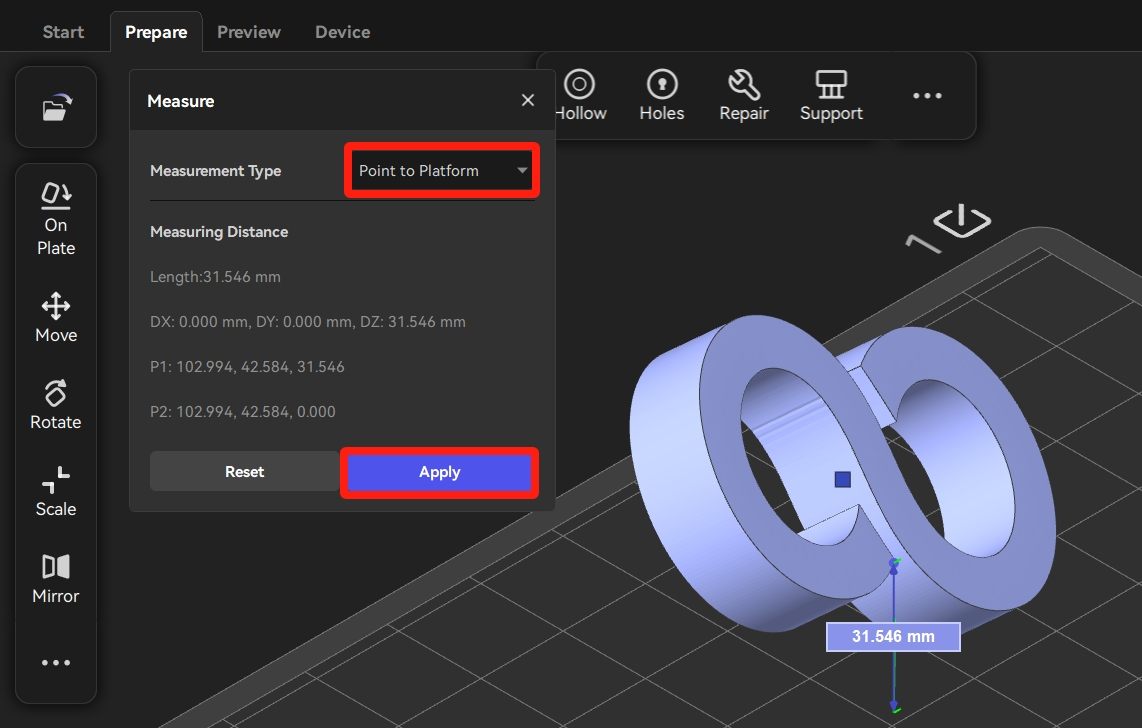Screen dimensions: 1142x728
Task: Click the open file folder icon
Action: (x=56, y=108)
